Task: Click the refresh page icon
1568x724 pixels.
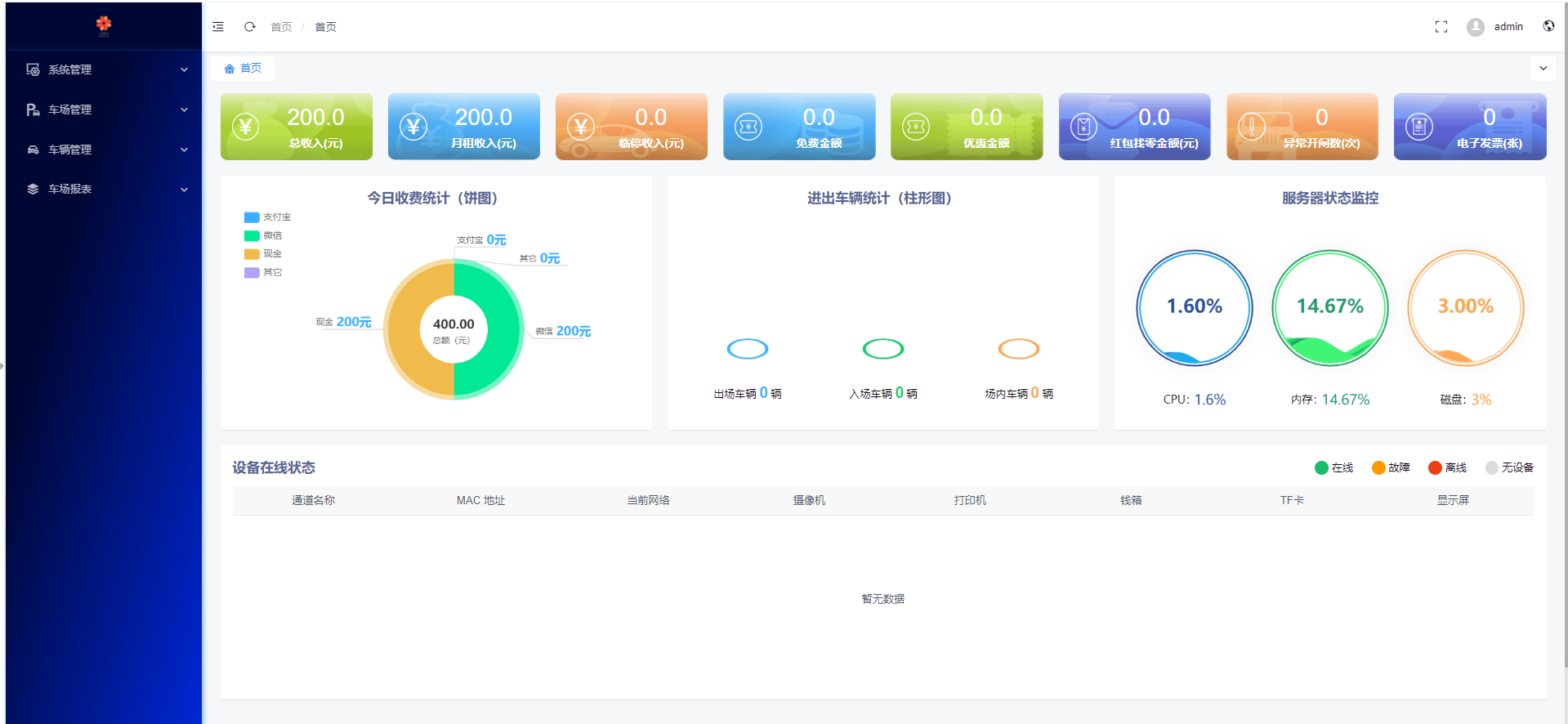Action: pos(250,27)
